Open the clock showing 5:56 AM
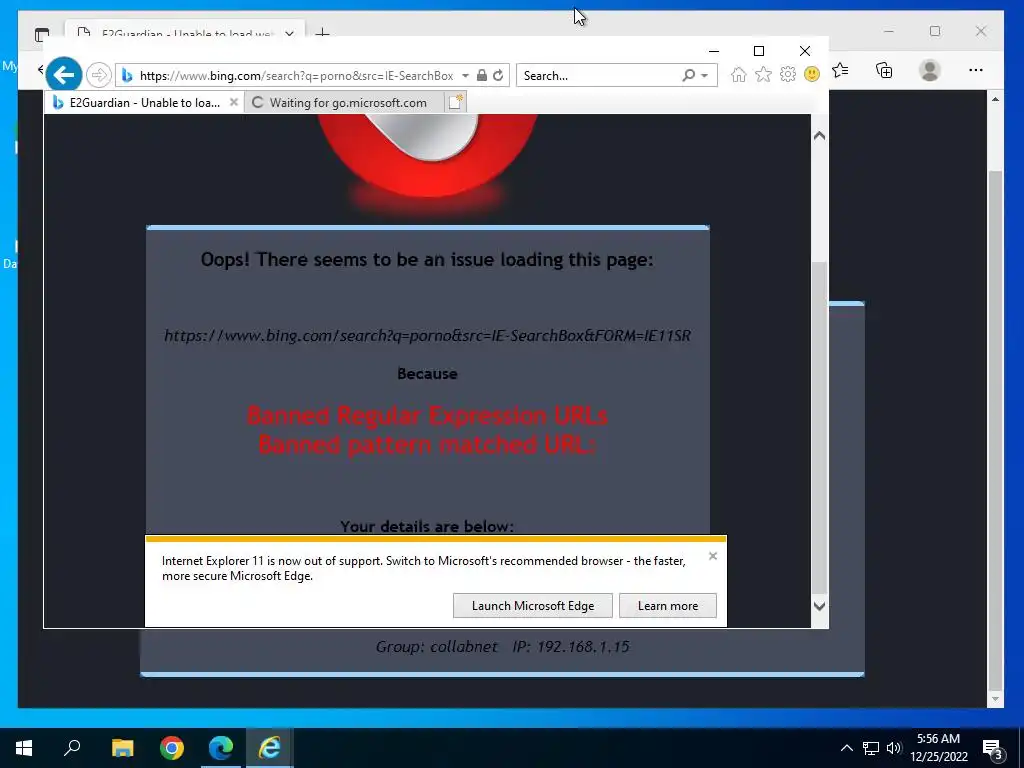The width and height of the screenshot is (1024, 768). pos(938,748)
